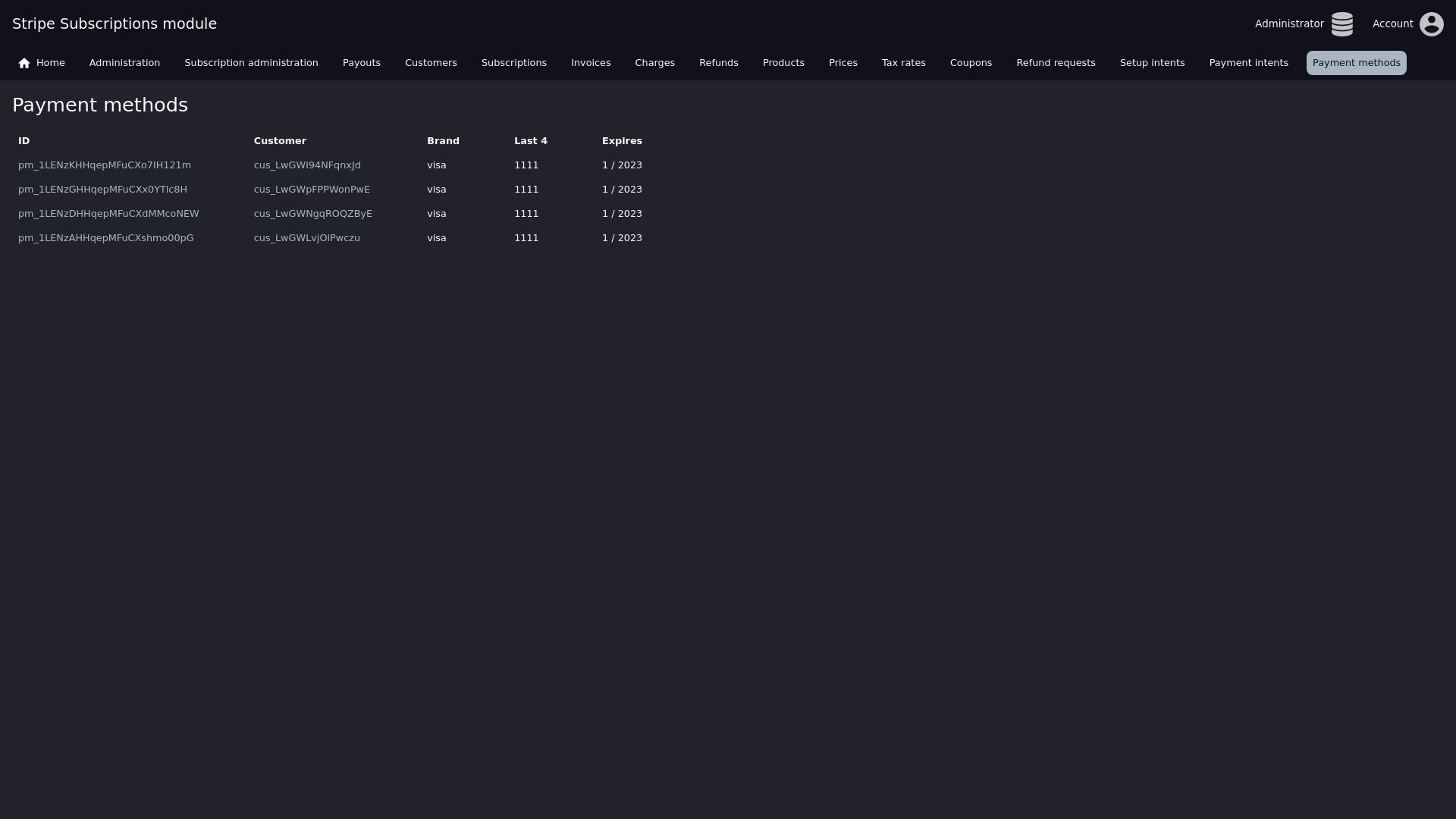Click the Home house icon
The width and height of the screenshot is (1456, 819).
pos(24,63)
